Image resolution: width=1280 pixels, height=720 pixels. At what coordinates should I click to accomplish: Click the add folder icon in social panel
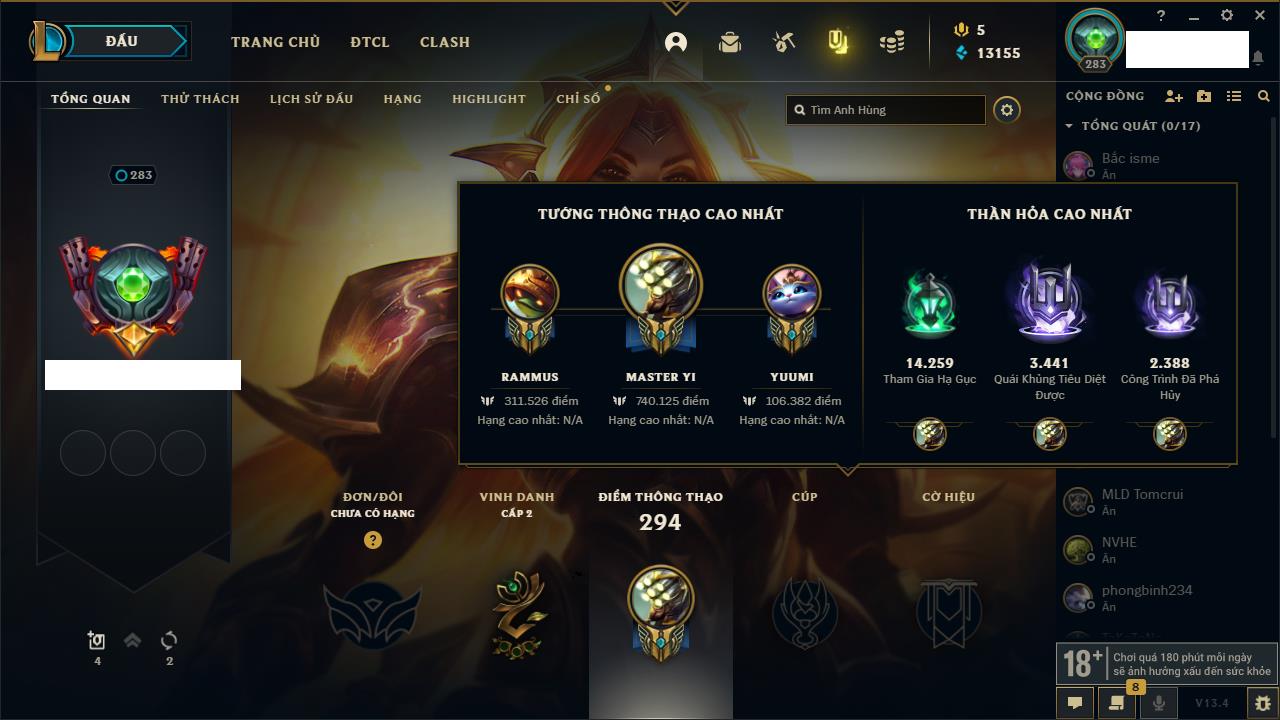click(x=1204, y=96)
